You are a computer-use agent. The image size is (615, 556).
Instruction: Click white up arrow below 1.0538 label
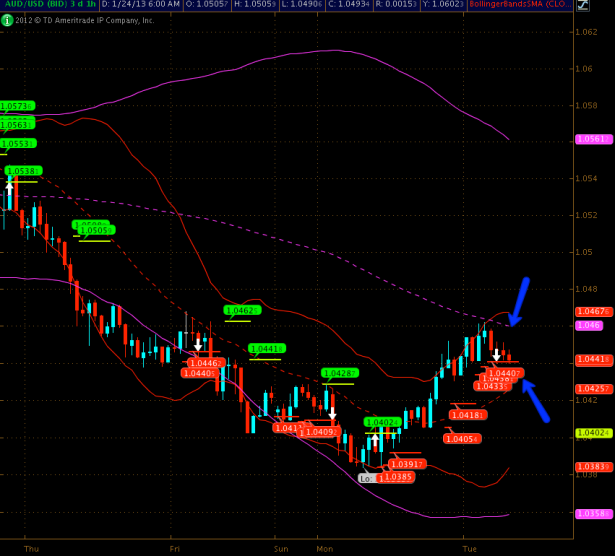(x=10, y=188)
